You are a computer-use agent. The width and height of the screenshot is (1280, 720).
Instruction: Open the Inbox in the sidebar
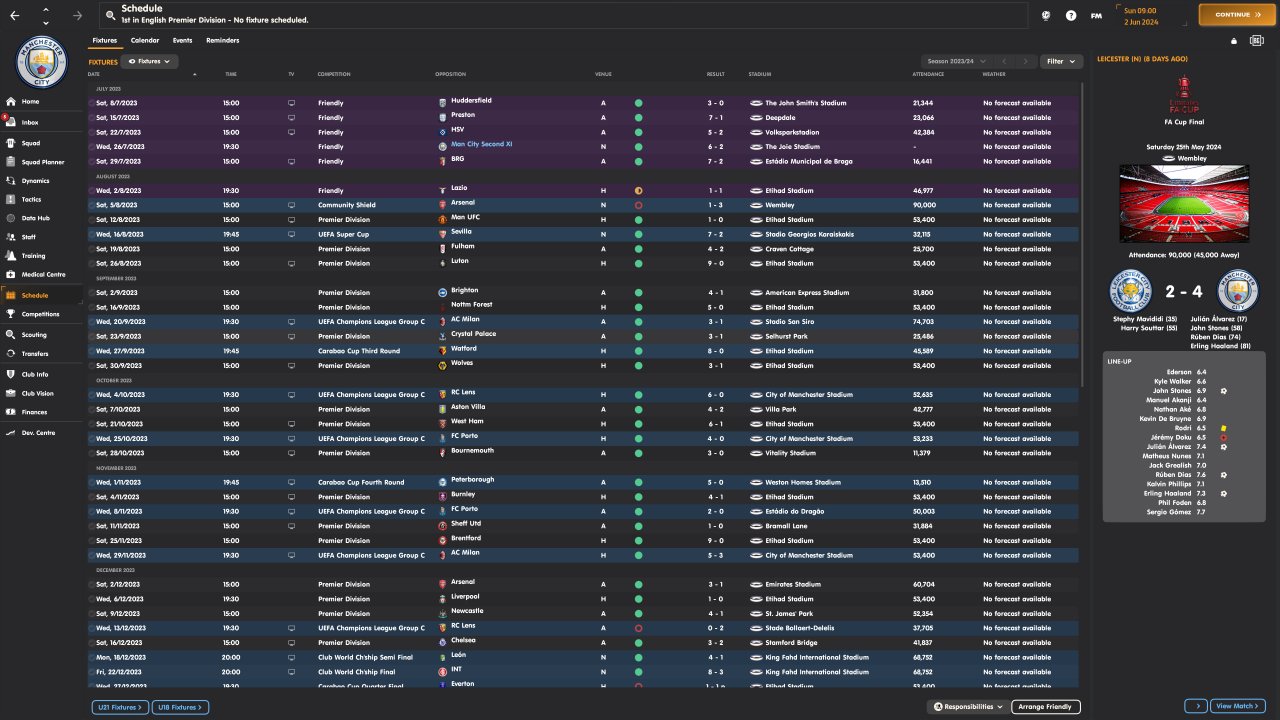(41, 122)
